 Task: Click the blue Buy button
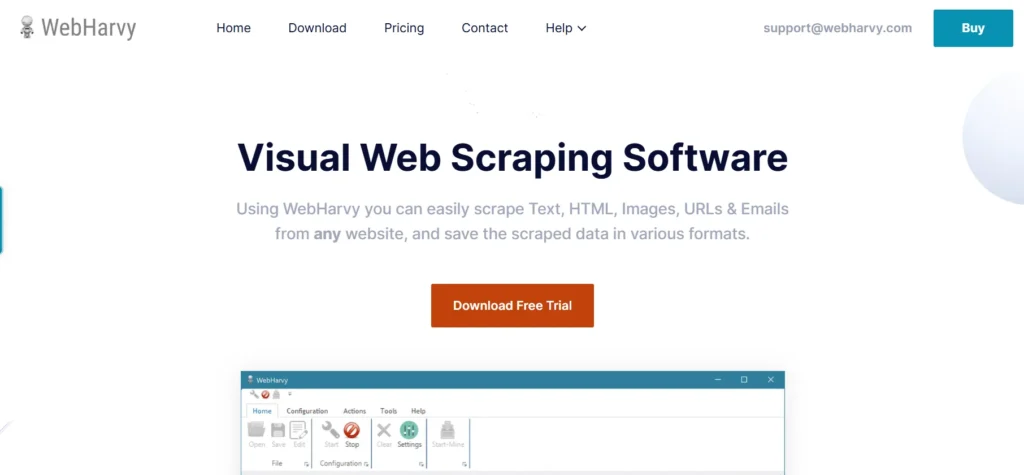pos(973,28)
